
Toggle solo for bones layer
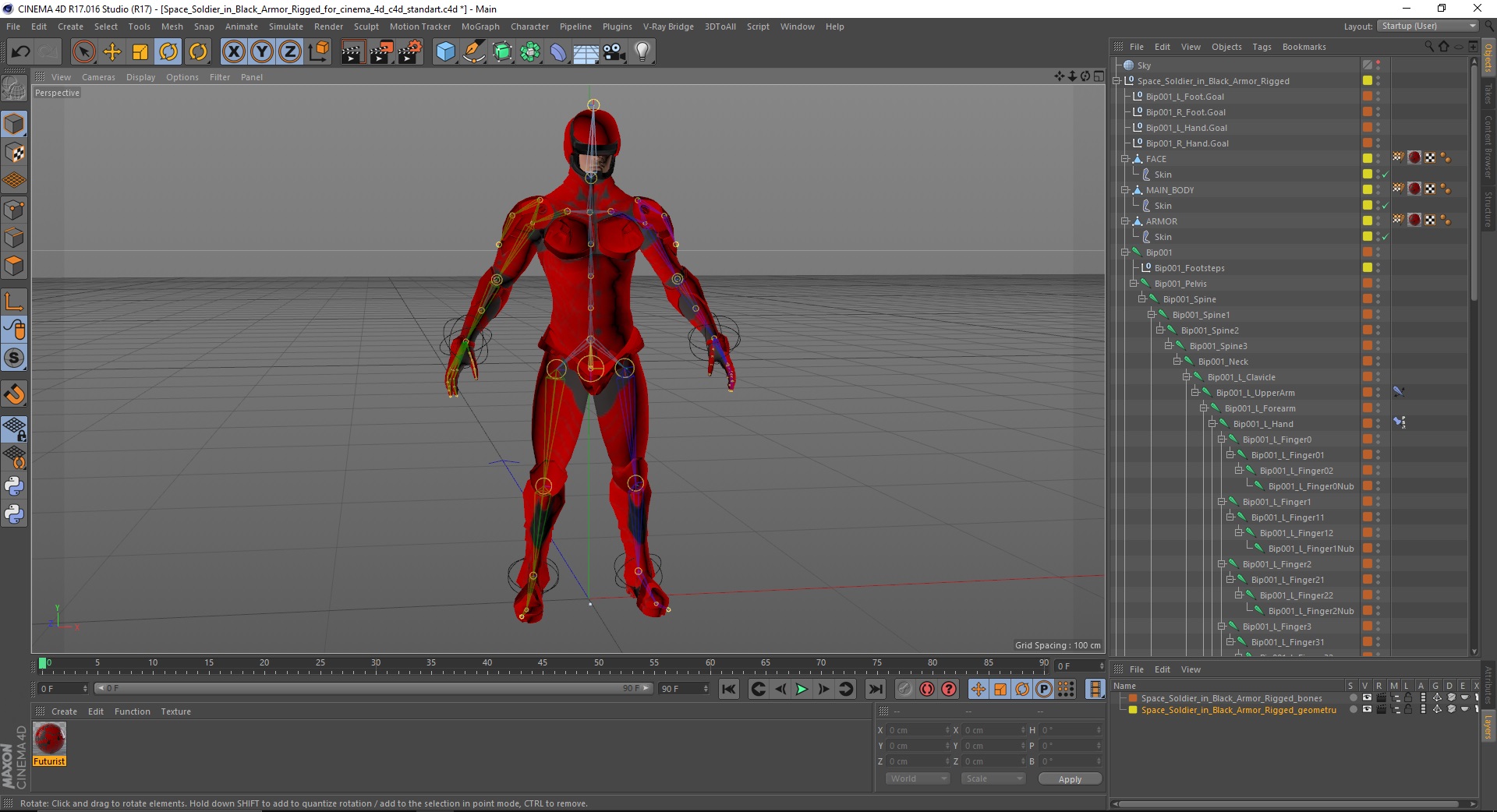1353,698
